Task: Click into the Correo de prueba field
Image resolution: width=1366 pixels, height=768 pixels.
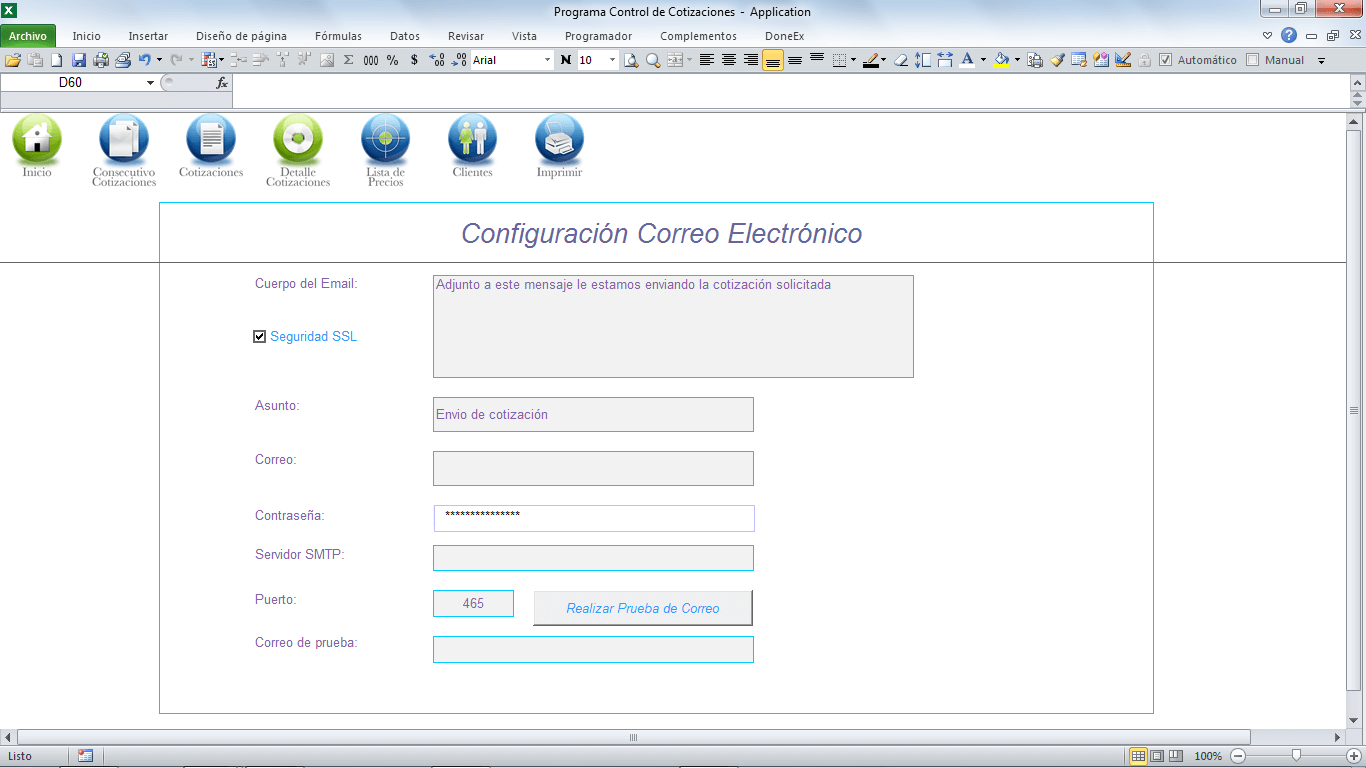Action: 593,649
